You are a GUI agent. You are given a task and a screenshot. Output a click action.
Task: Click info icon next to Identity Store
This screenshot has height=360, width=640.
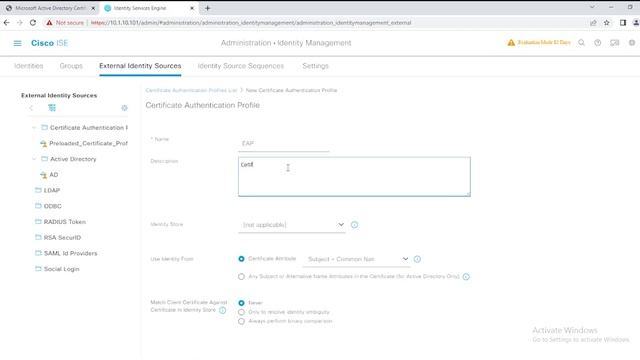[354, 224]
